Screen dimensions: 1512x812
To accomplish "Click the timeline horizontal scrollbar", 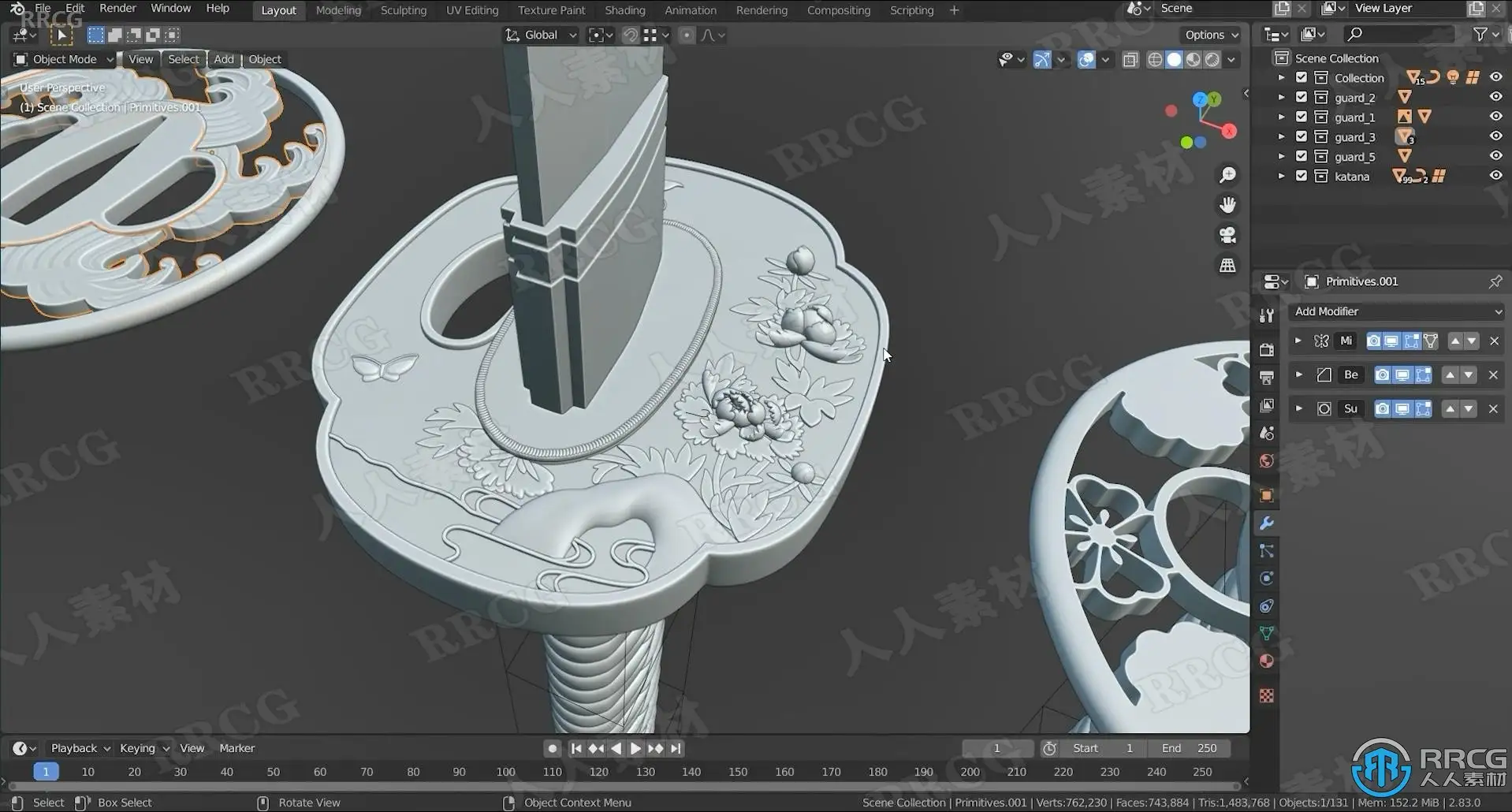I will click(624, 785).
